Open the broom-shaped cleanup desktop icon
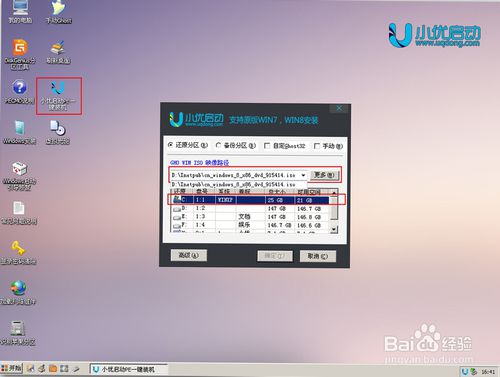Viewport: 500px width, 377px height. coord(58,52)
